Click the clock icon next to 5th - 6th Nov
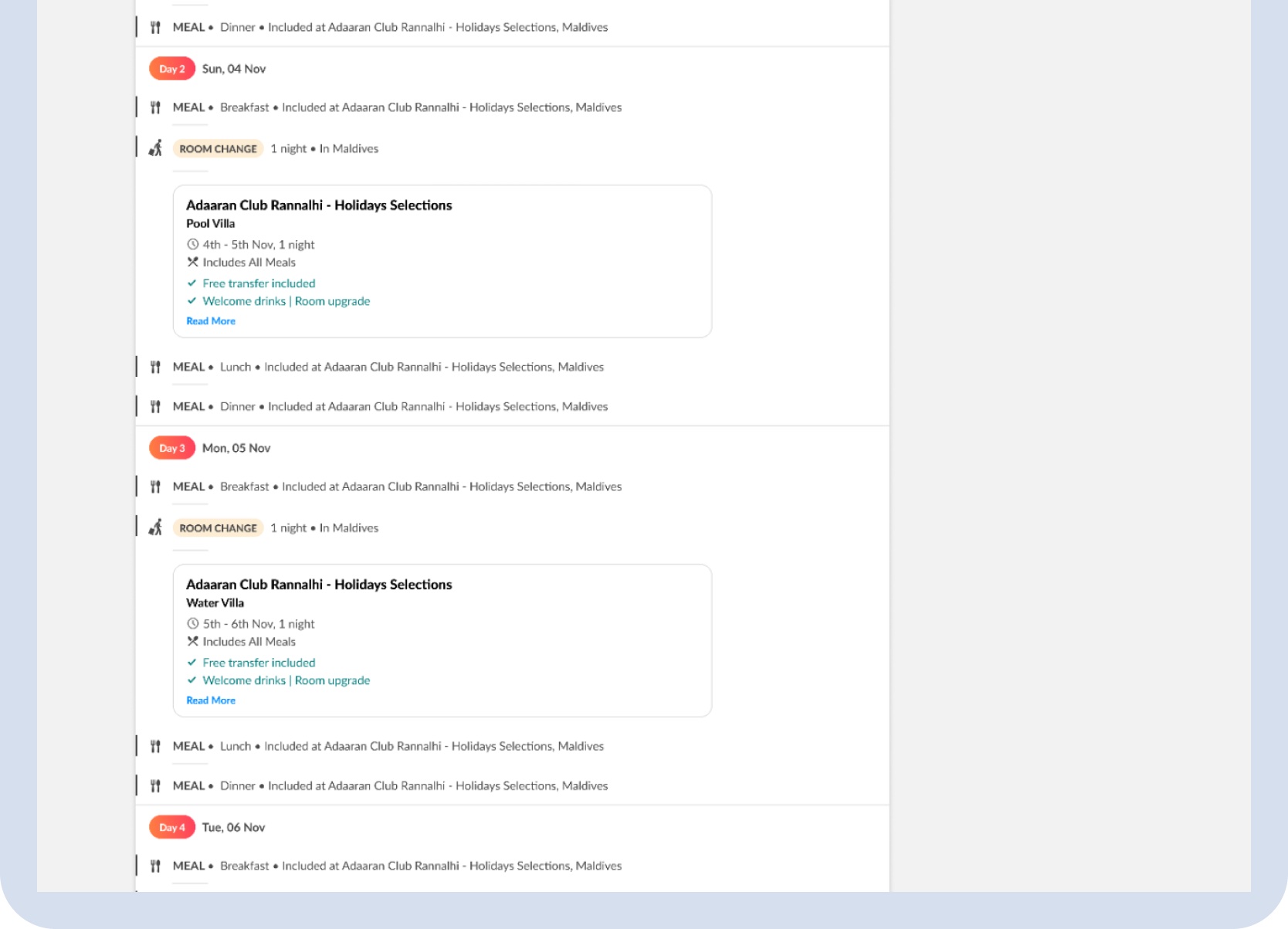The width and height of the screenshot is (1288, 929). 193,624
